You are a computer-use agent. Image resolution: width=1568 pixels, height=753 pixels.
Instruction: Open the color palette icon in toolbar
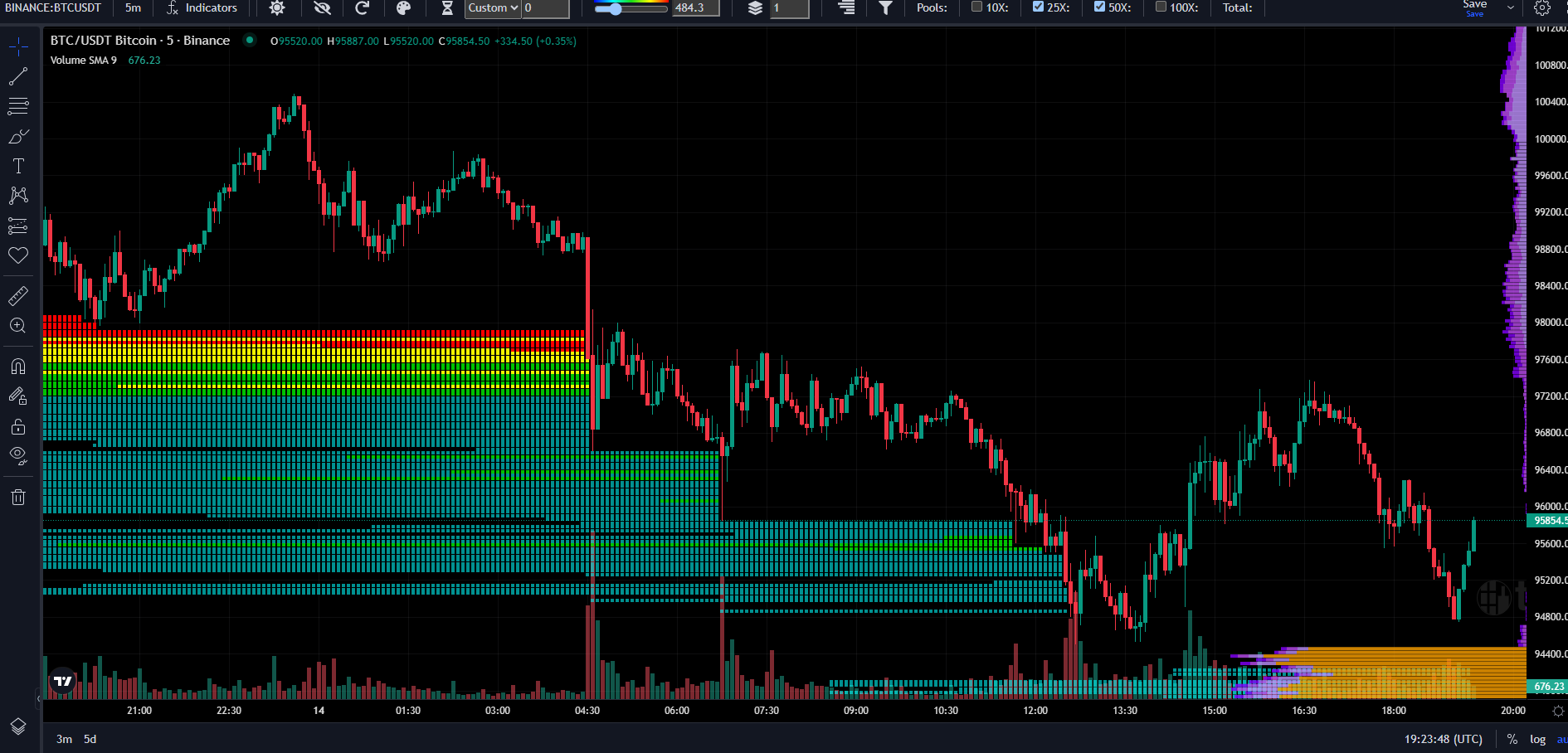[403, 8]
